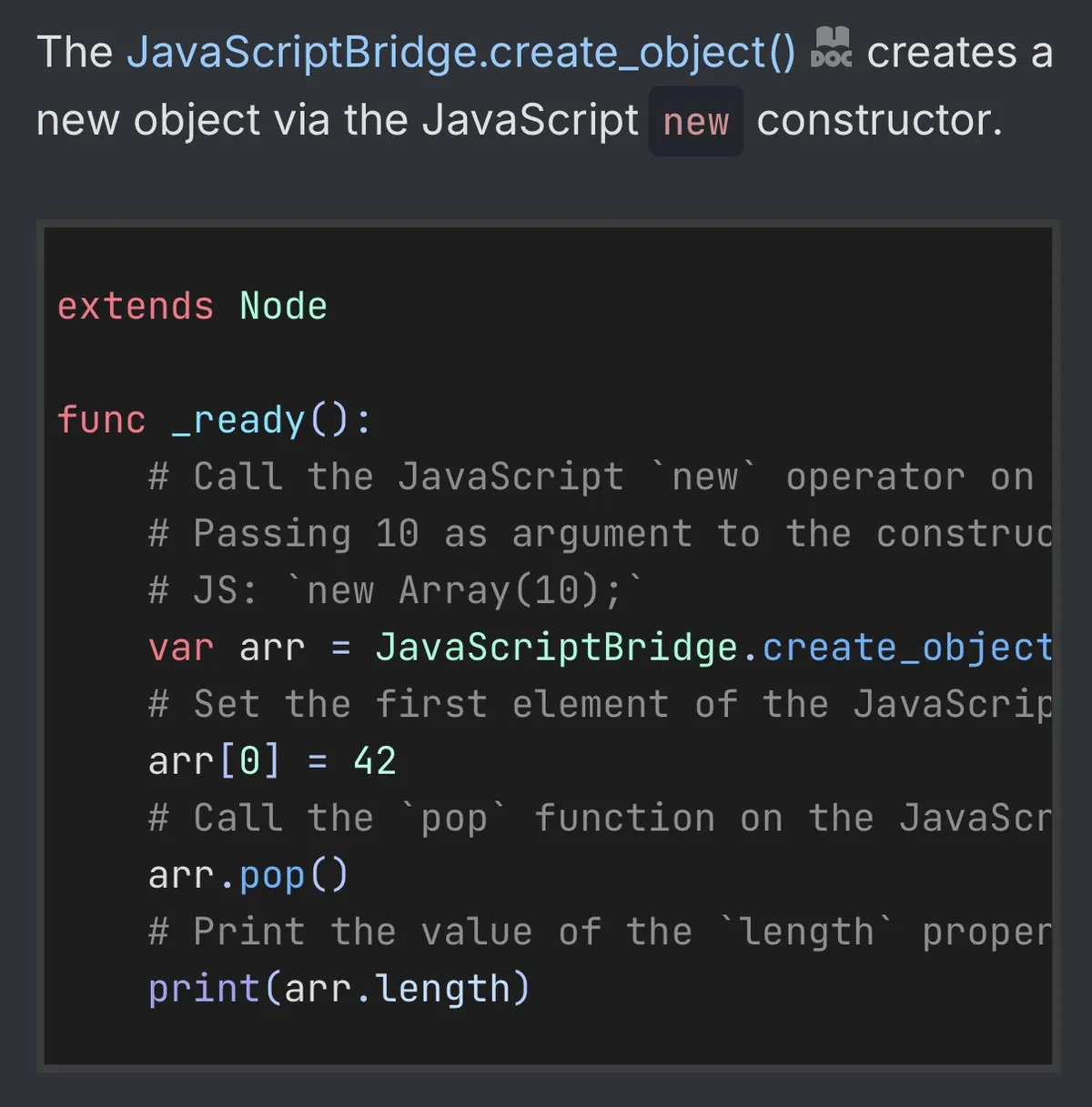Click the comment "# Passing 10 as argument"
The image size is (1092, 1107).
point(420,534)
